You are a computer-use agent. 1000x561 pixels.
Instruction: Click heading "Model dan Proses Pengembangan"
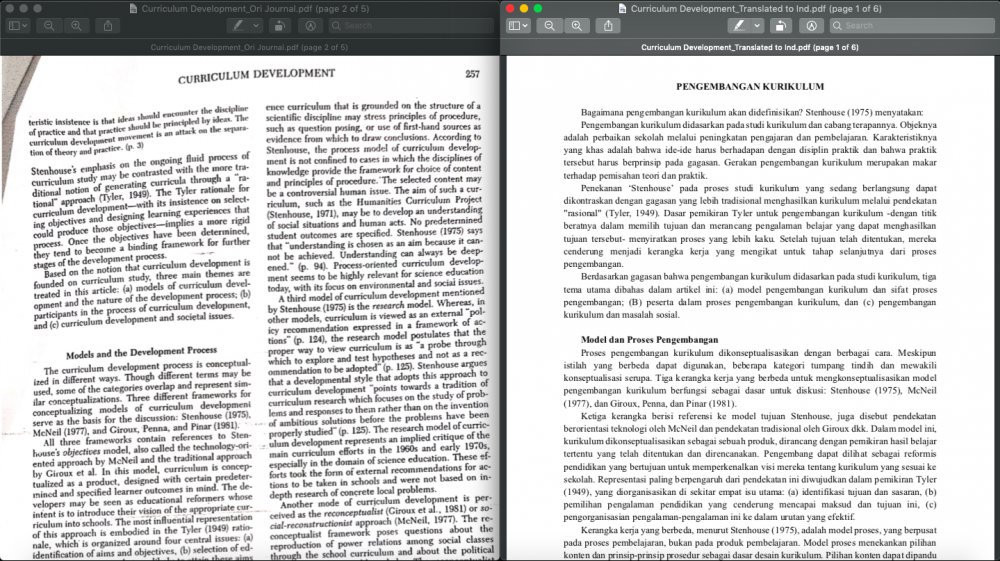click(649, 340)
